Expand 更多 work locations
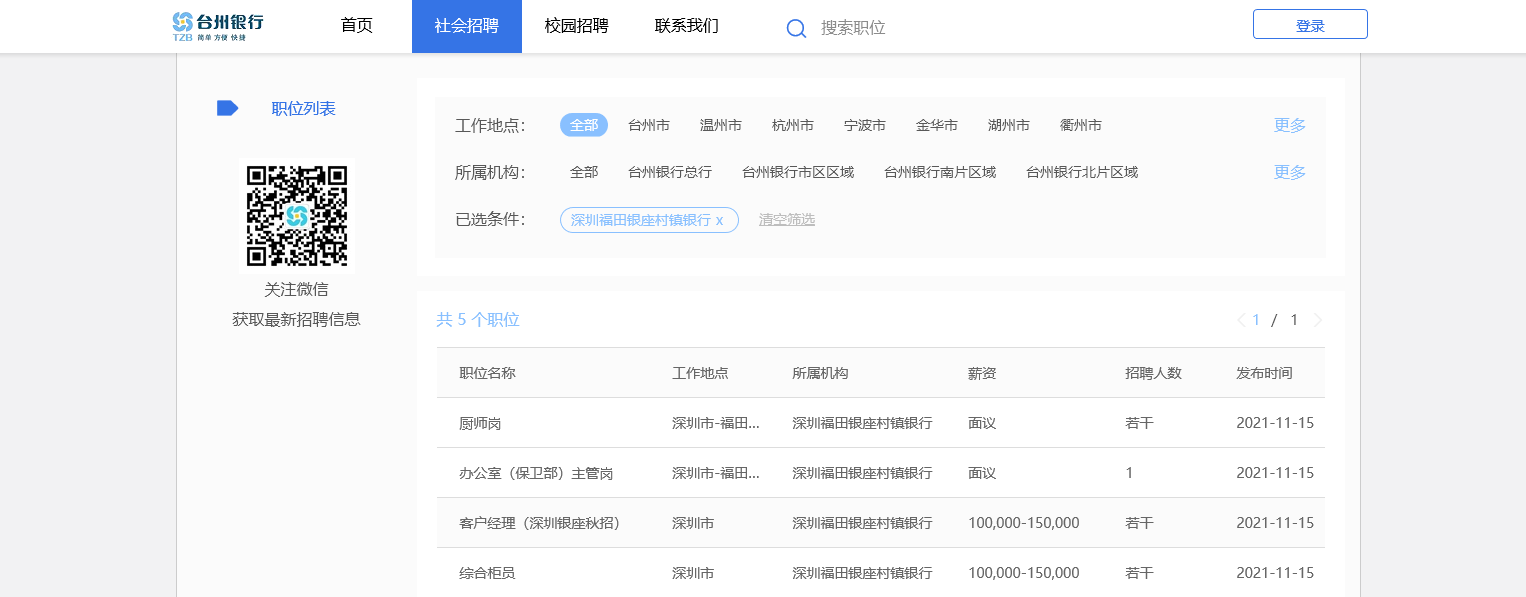 [x=1290, y=125]
